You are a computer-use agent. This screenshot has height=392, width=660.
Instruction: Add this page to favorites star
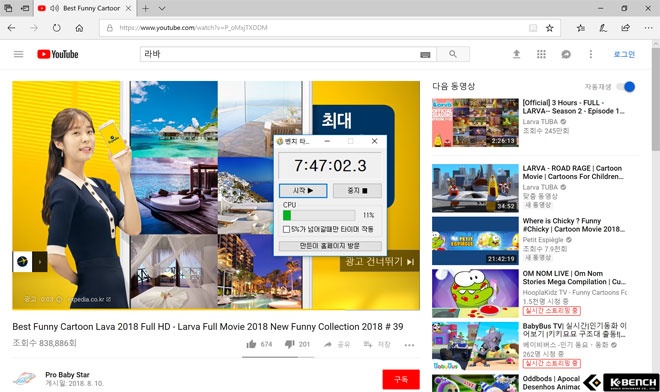coord(549,28)
